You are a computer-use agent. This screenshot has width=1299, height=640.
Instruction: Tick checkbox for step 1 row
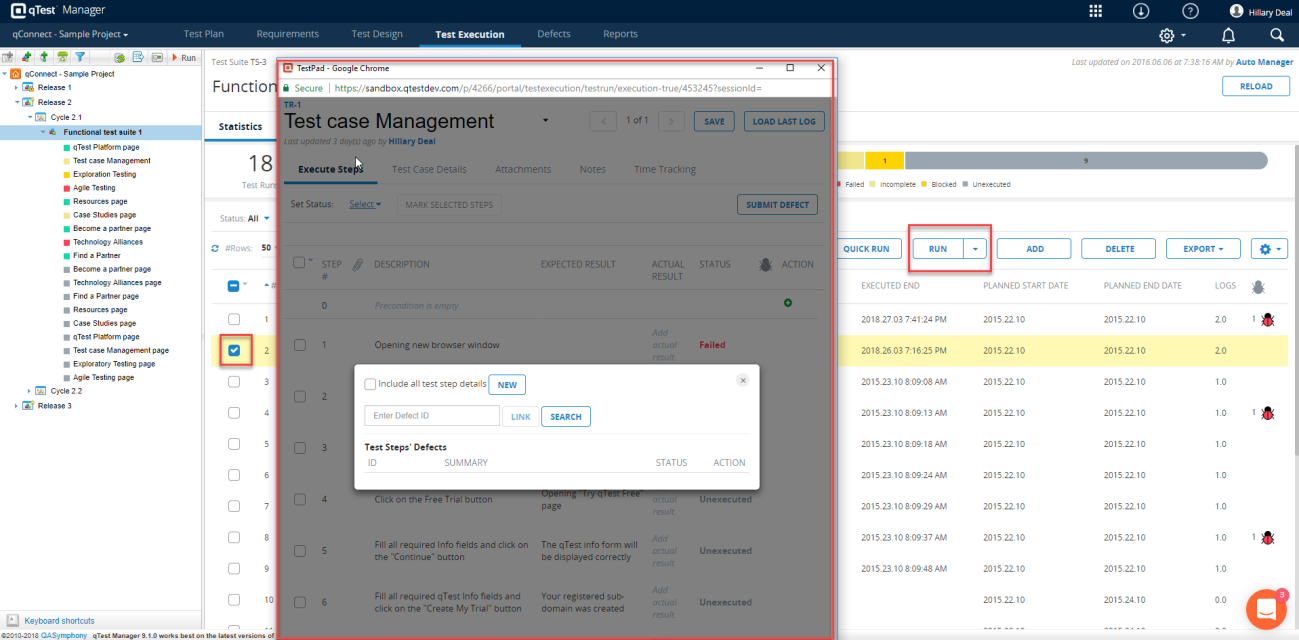pos(300,345)
